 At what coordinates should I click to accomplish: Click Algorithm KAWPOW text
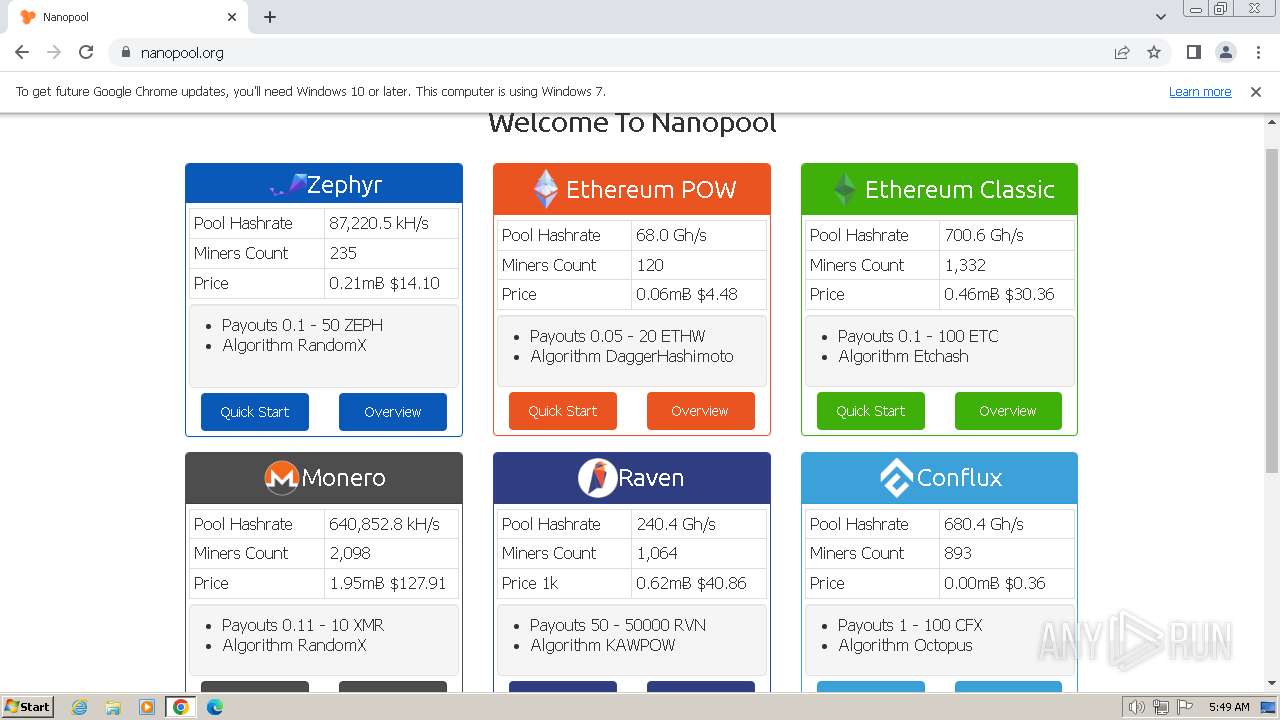(x=603, y=645)
